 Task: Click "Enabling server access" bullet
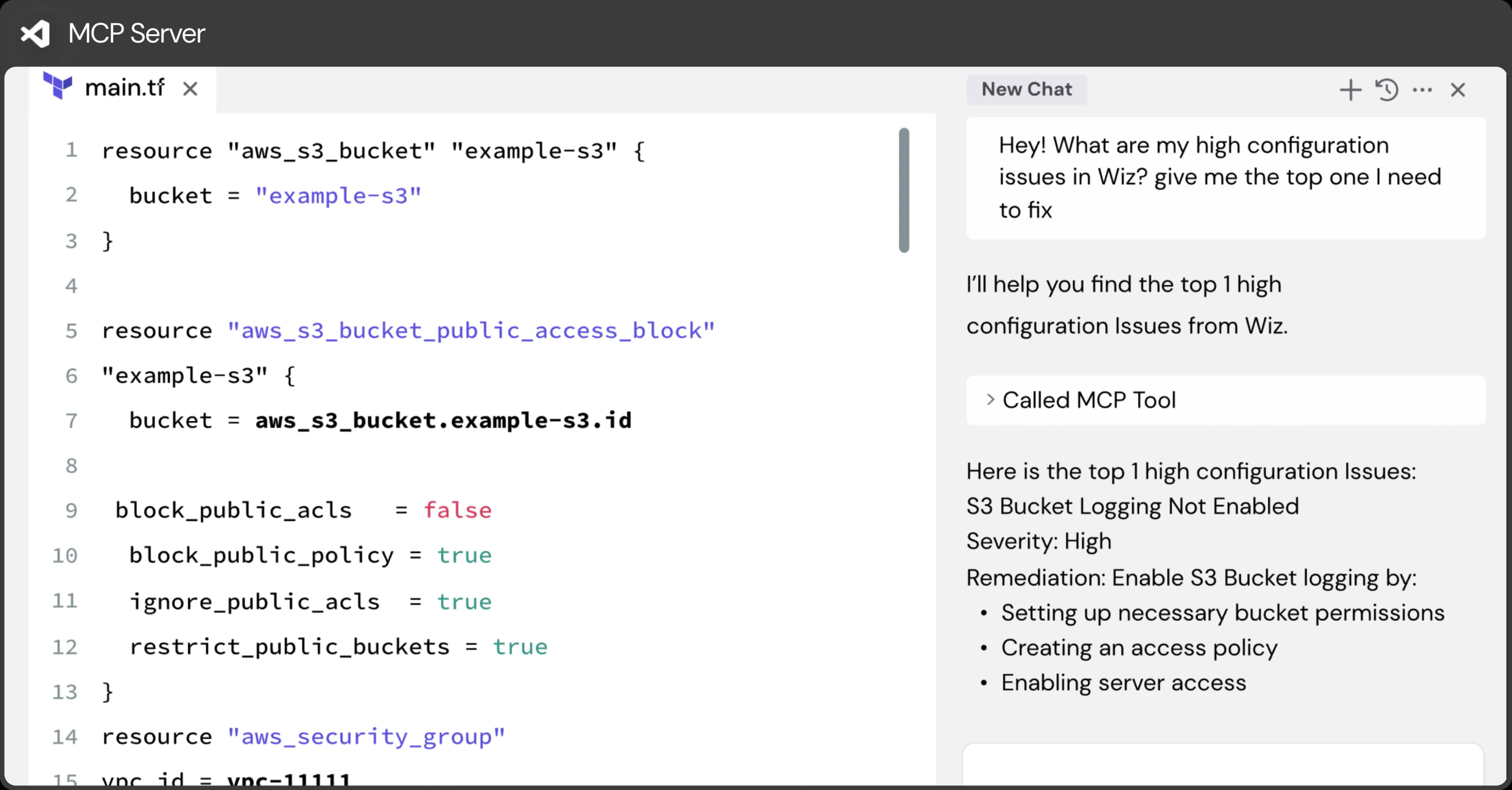click(x=1123, y=683)
